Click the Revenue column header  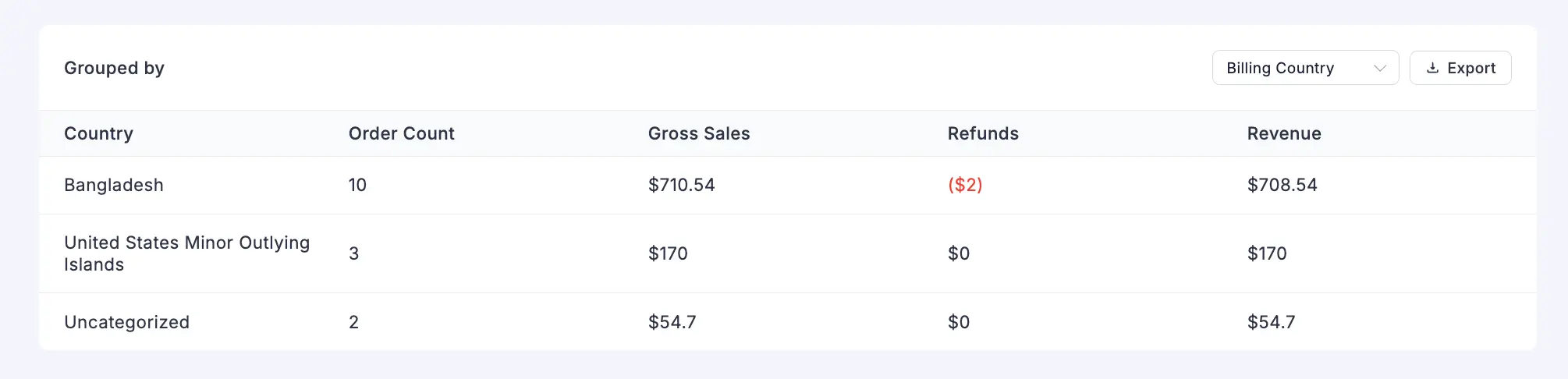pyautogui.click(x=1283, y=133)
